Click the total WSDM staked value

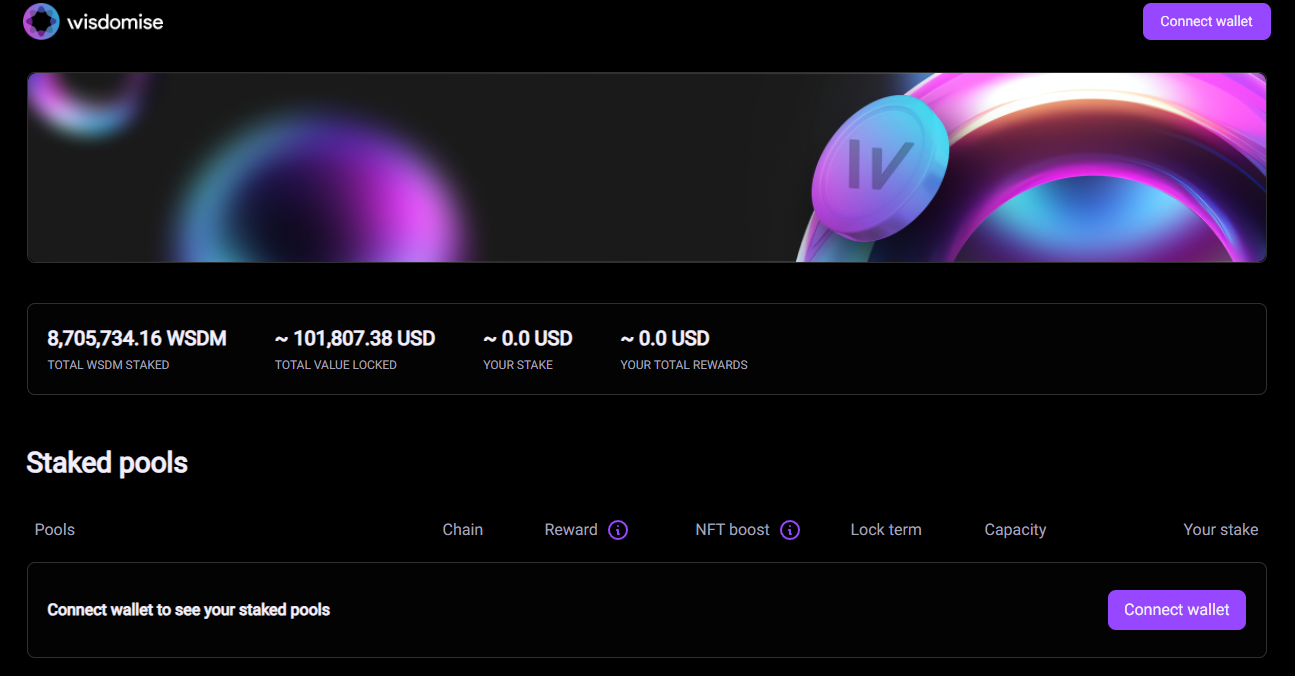tap(137, 339)
